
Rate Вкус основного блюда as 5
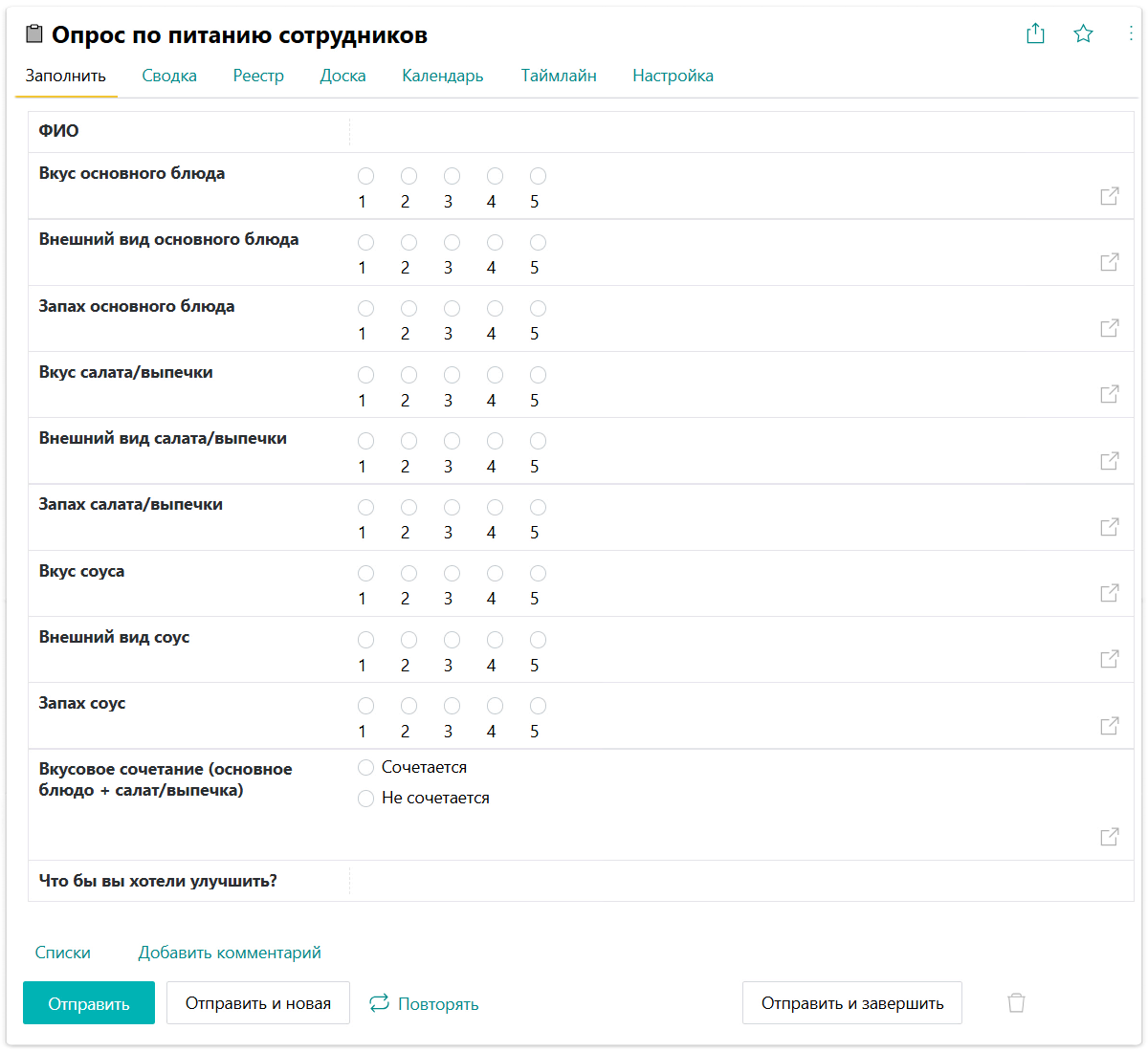(x=538, y=176)
